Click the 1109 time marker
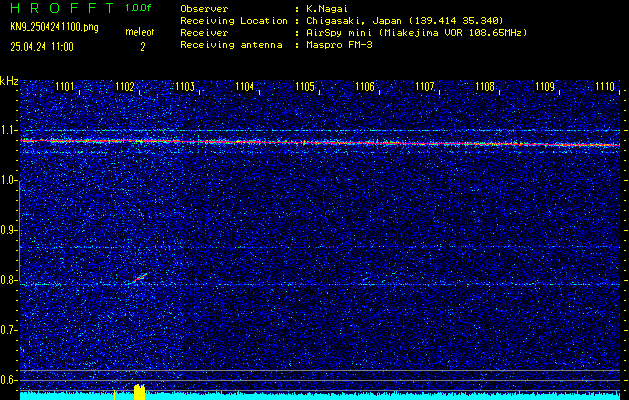Screen dimensions: 629x400 pos(545,86)
